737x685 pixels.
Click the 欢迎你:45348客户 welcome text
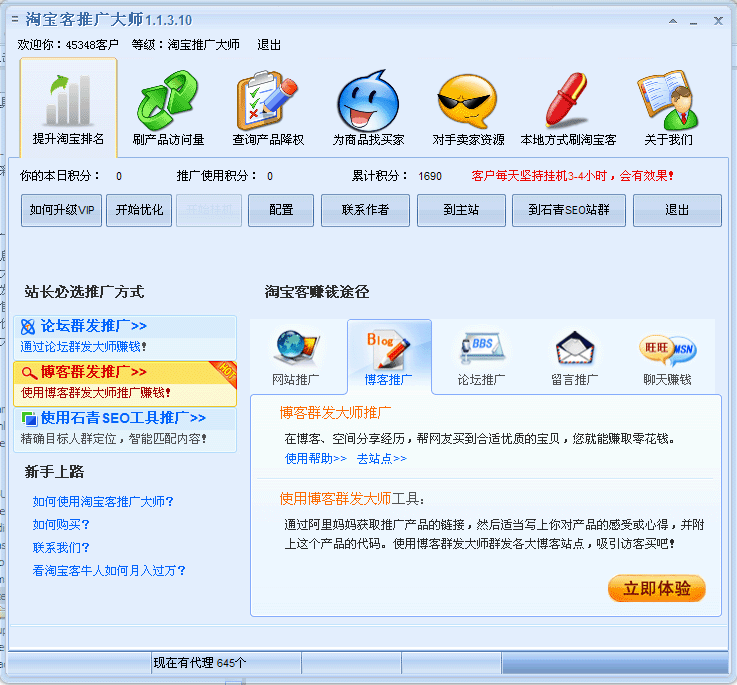[68, 45]
